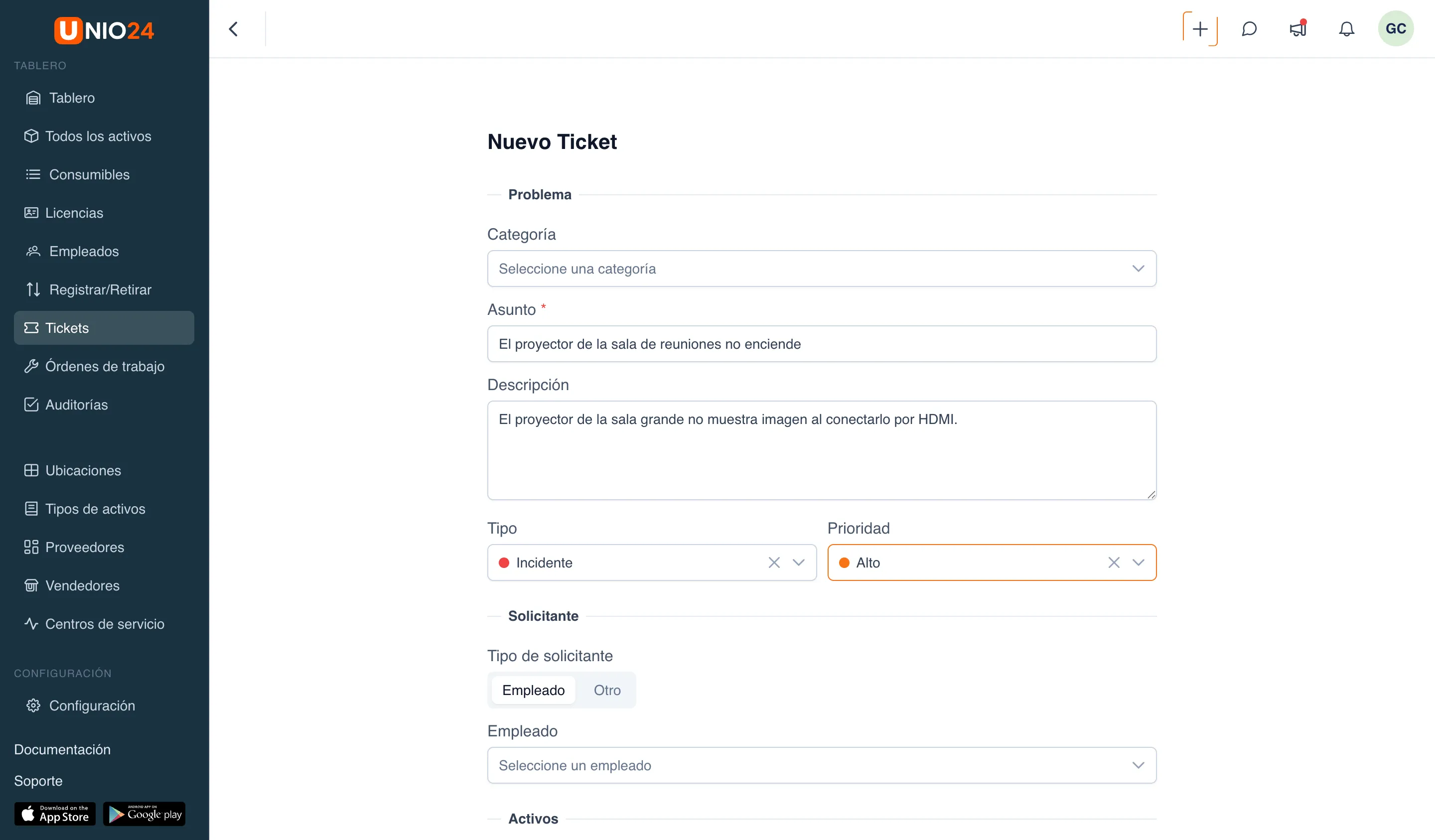Screen dimensions: 1435x840
Task: Open the notifications bell
Action: pos(1346,29)
